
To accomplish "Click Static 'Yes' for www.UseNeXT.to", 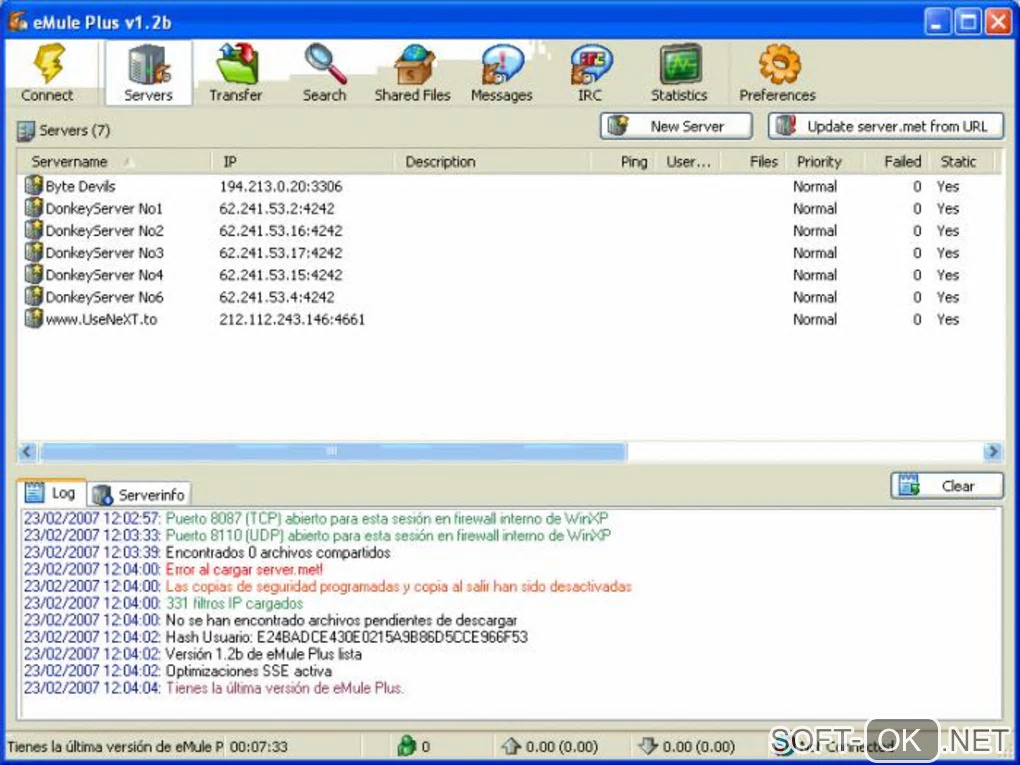I will point(948,319).
